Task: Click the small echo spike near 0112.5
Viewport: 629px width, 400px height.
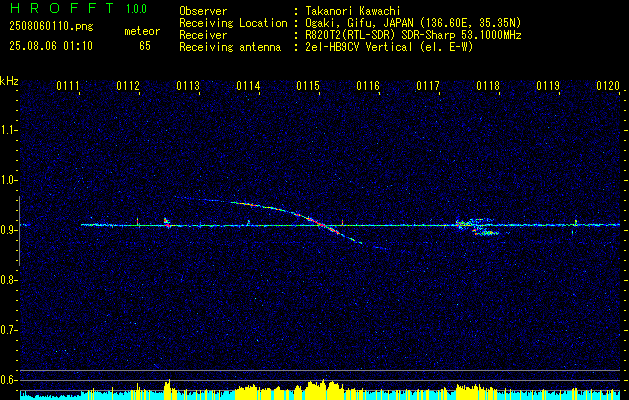Action: [x=167, y=223]
